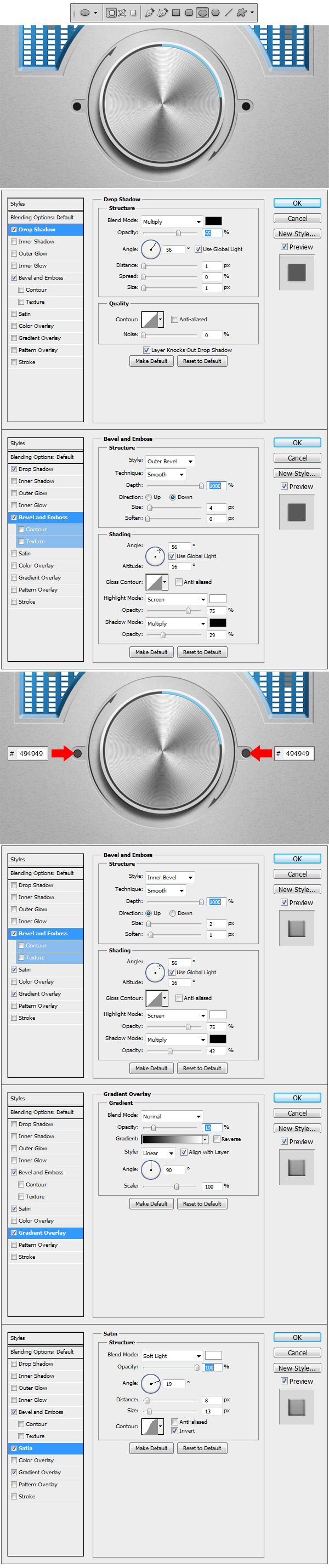Select the Line shape tool

pyautogui.click(x=229, y=12)
